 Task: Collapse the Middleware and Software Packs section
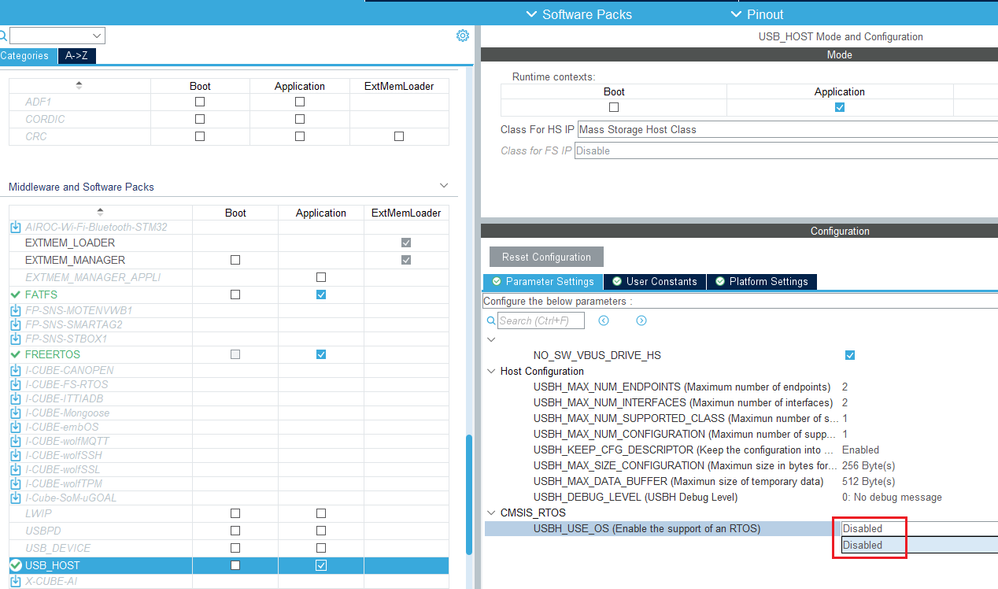(x=444, y=186)
